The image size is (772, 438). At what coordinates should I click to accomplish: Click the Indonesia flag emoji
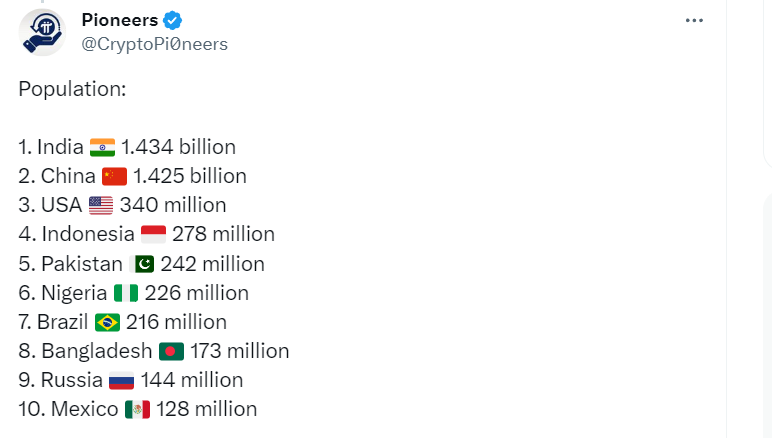(x=153, y=235)
